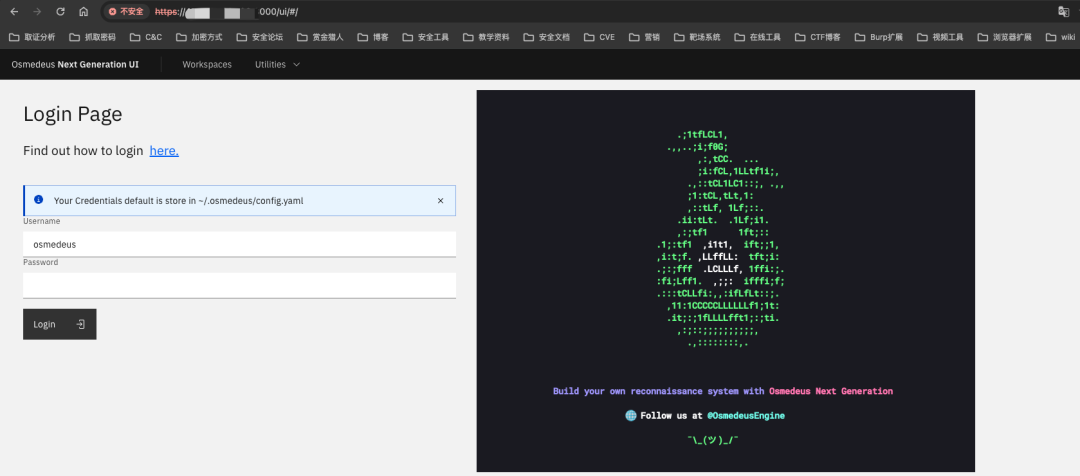The image size is (1080, 476).
Task: Open the '靶场系统' bookmark folder
Action: (697, 37)
